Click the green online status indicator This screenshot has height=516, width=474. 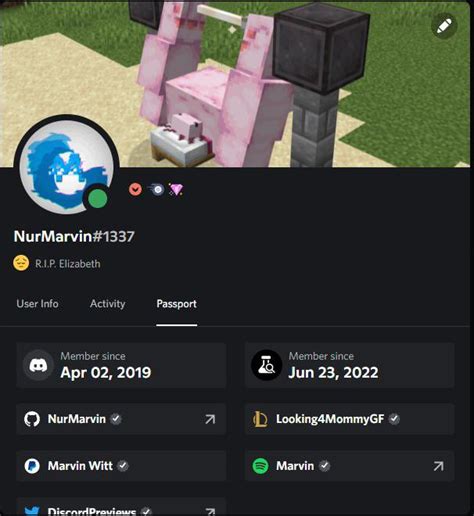[x=97, y=199]
